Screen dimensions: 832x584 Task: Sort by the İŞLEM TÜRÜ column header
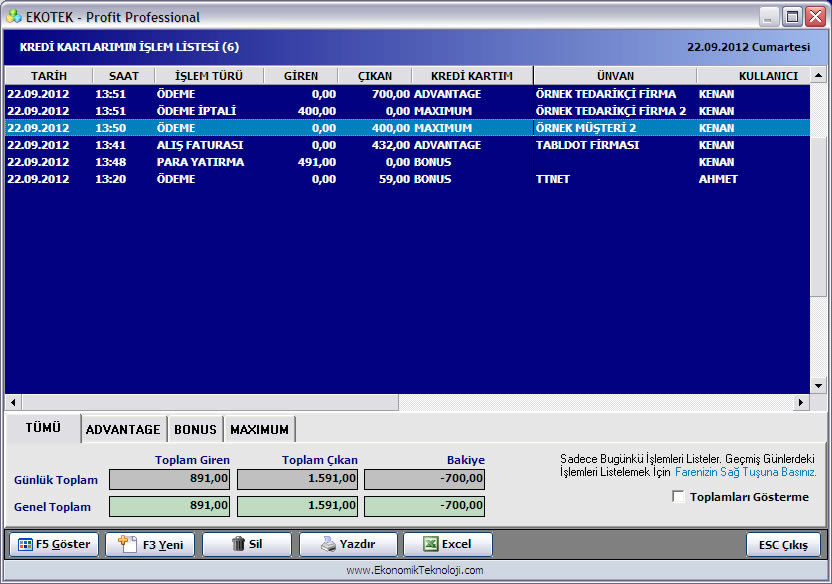(x=209, y=76)
